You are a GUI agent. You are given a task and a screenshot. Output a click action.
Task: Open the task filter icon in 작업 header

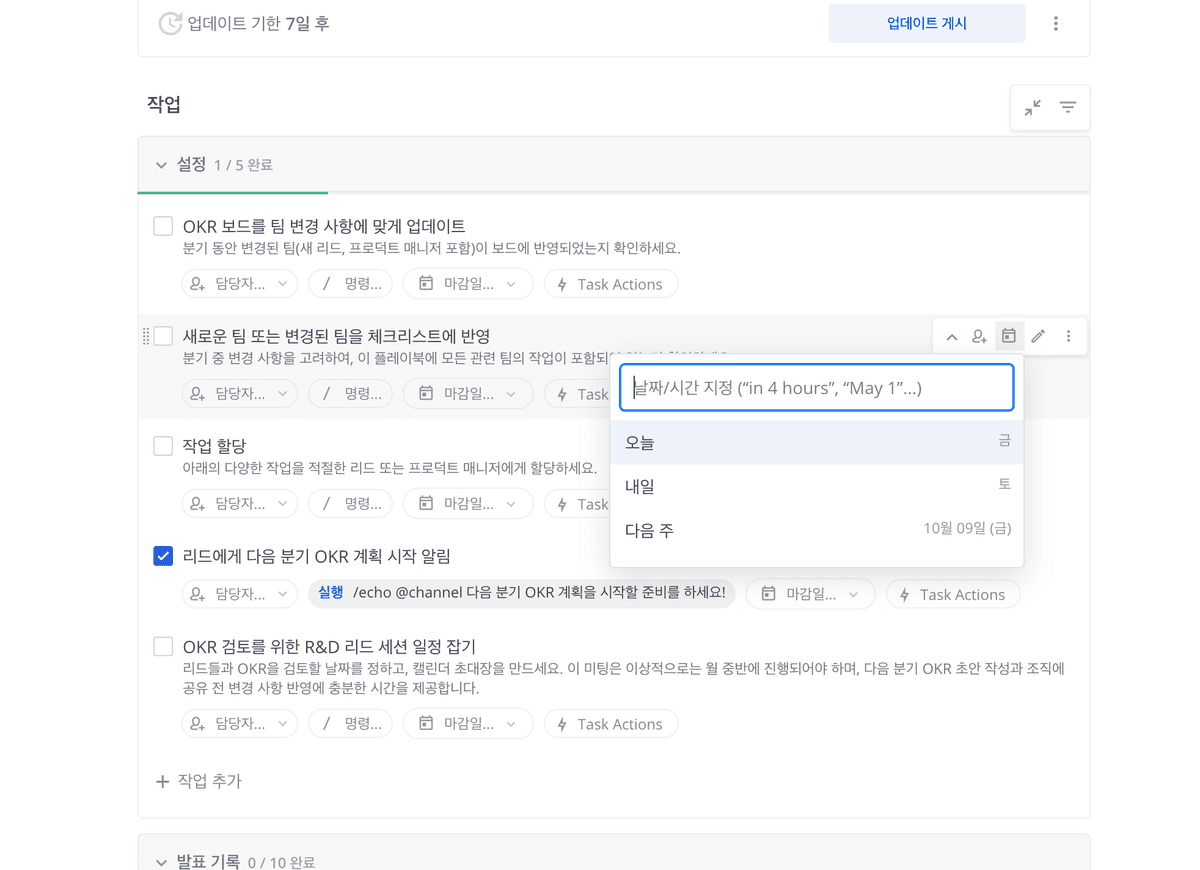pyautogui.click(x=1068, y=107)
